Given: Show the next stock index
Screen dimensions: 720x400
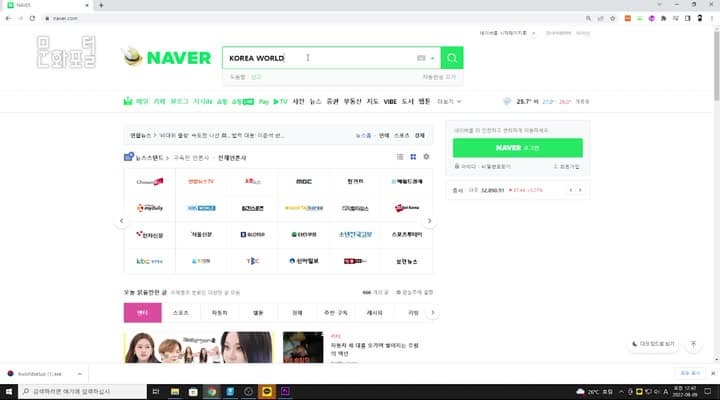Looking at the screenshot, I should pyautogui.click(x=580, y=190).
